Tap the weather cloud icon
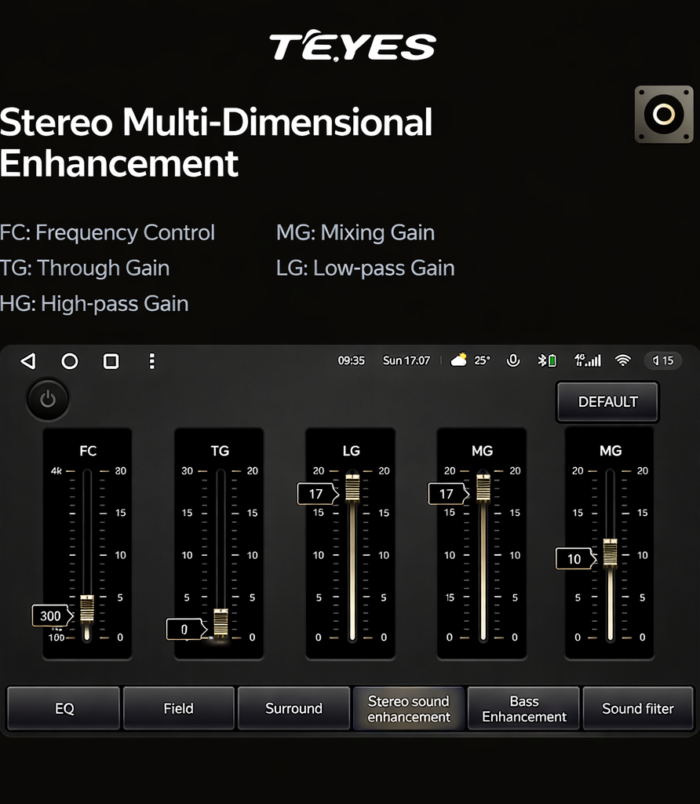700x804 pixels. pyautogui.click(x=459, y=361)
